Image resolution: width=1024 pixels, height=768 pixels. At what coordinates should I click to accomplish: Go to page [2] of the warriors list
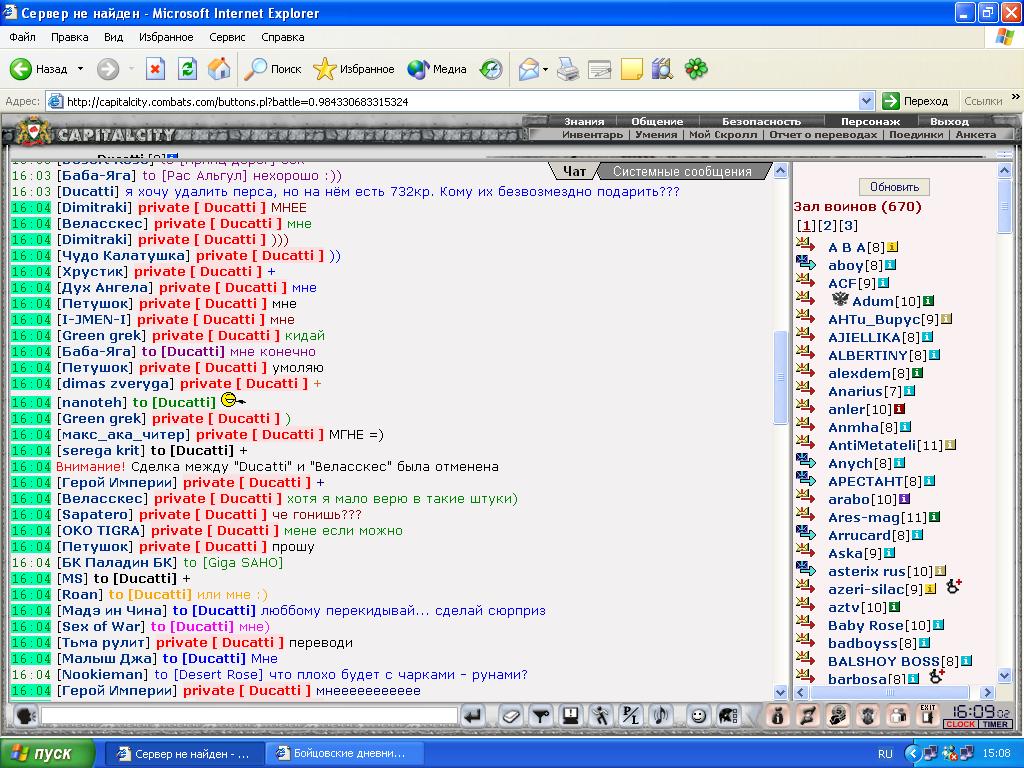[827, 225]
